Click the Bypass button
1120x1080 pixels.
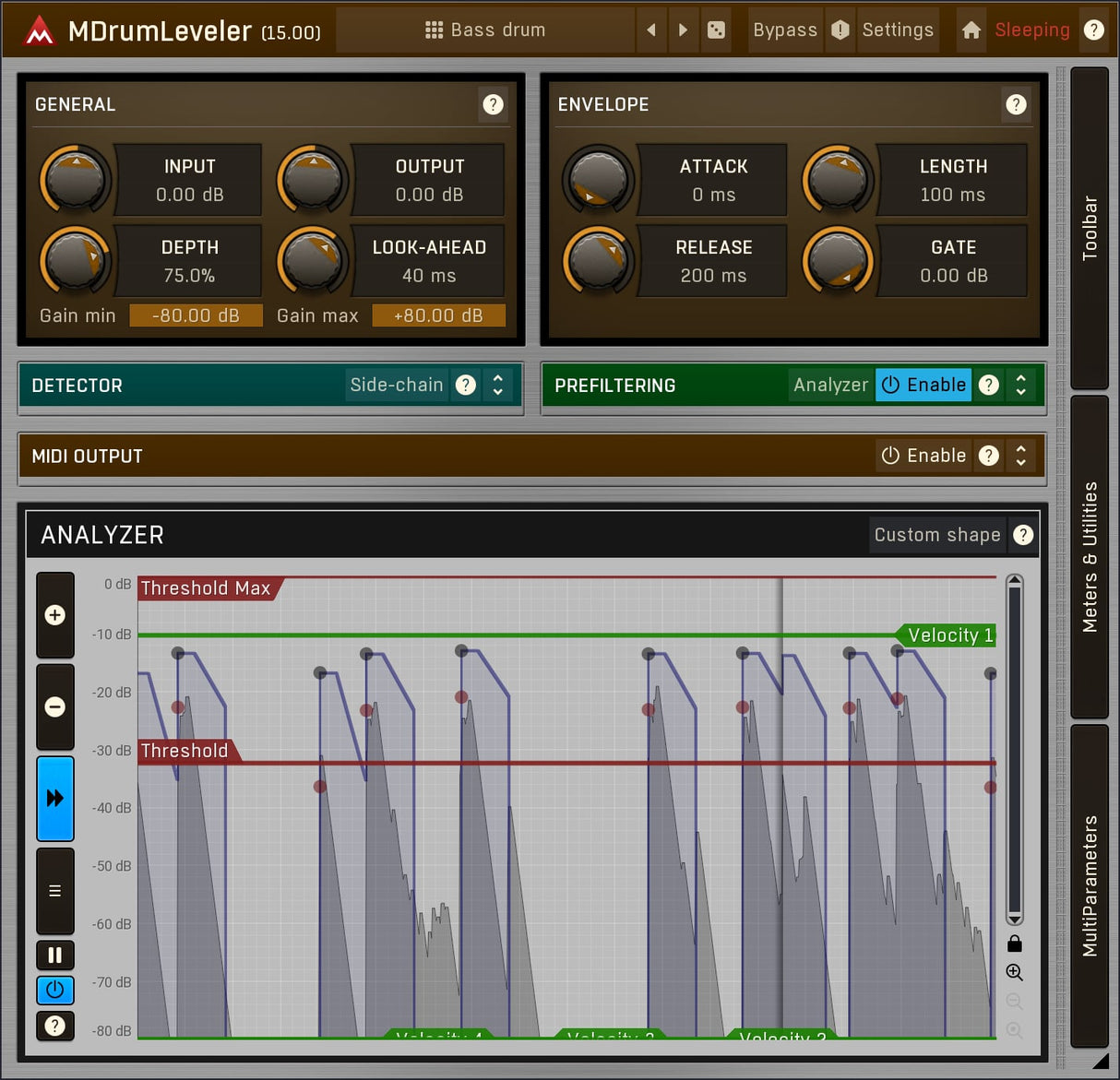click(784, 30)
